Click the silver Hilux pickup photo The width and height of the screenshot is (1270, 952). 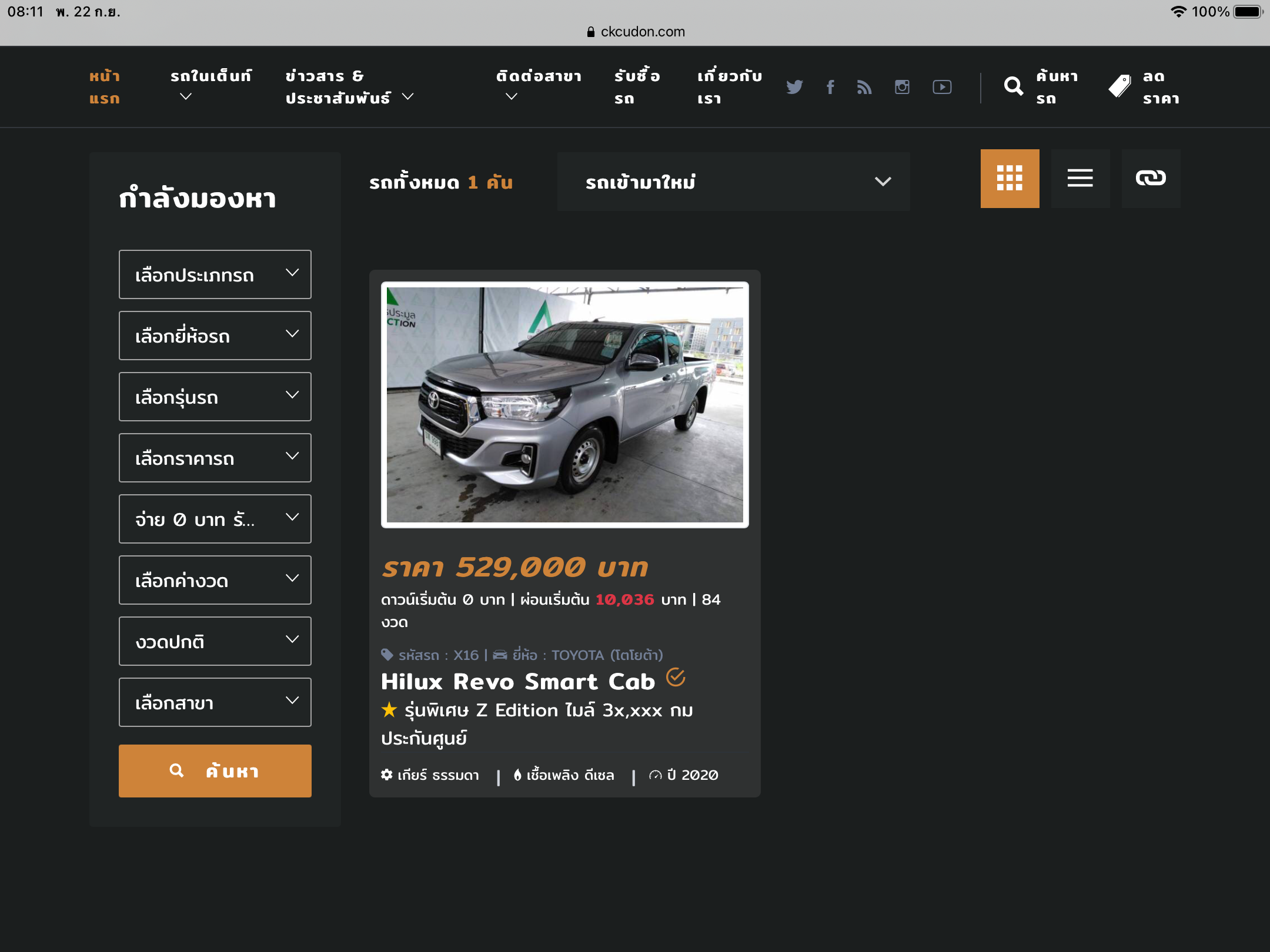pyautogui.click(x=564, y=404)
